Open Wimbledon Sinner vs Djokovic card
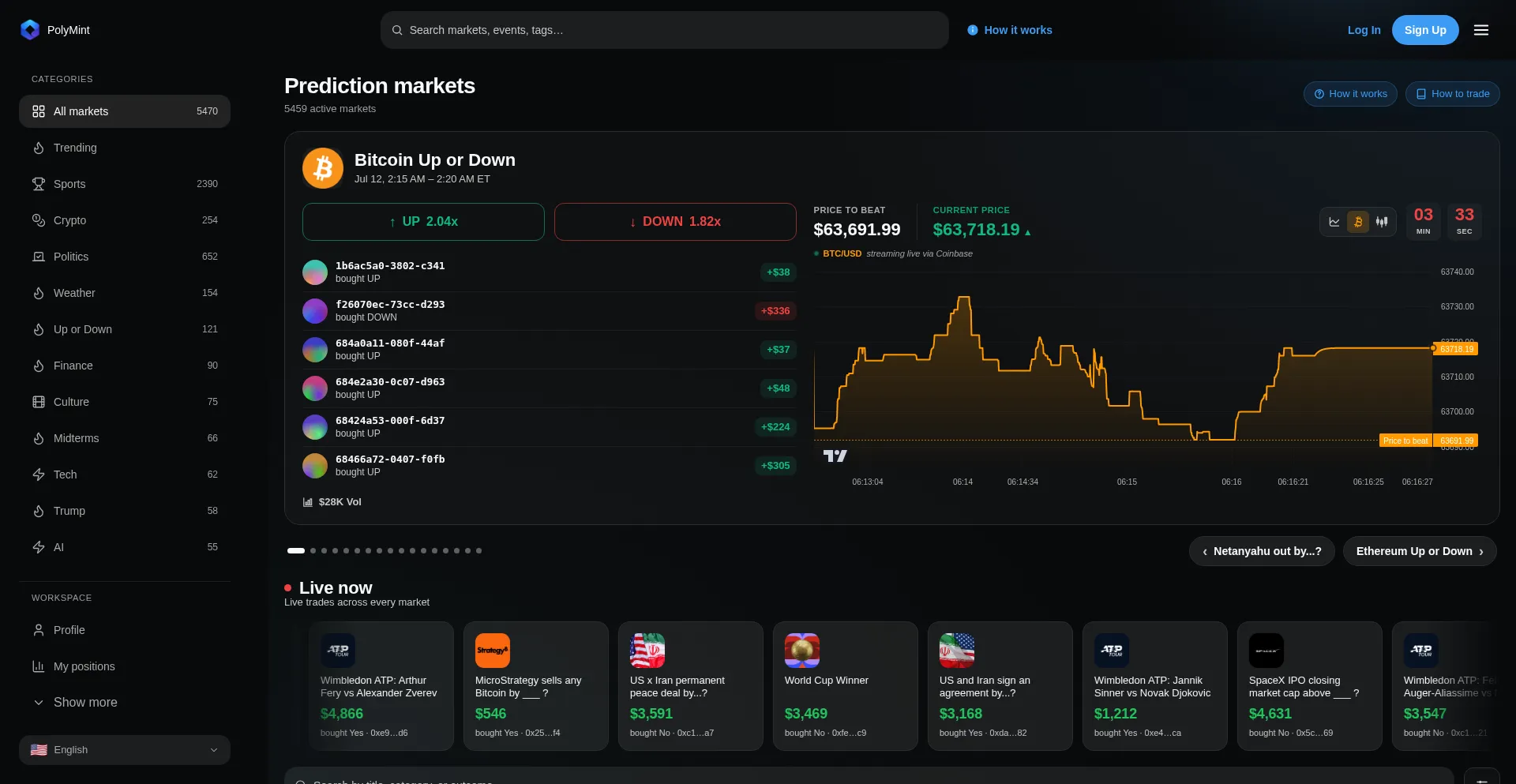Viewport: 1516px width, 784px height. [1155, 686]
